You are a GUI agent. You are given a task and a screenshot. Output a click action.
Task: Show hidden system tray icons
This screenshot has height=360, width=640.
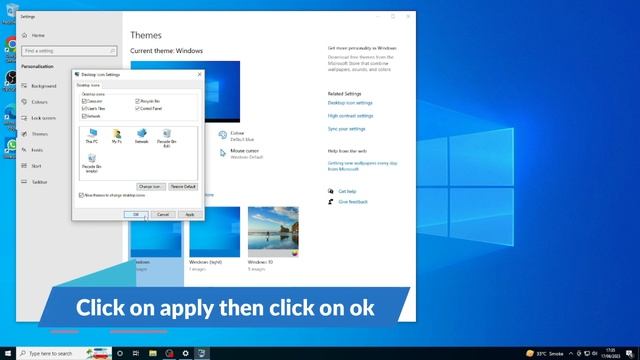click(571, 353)
